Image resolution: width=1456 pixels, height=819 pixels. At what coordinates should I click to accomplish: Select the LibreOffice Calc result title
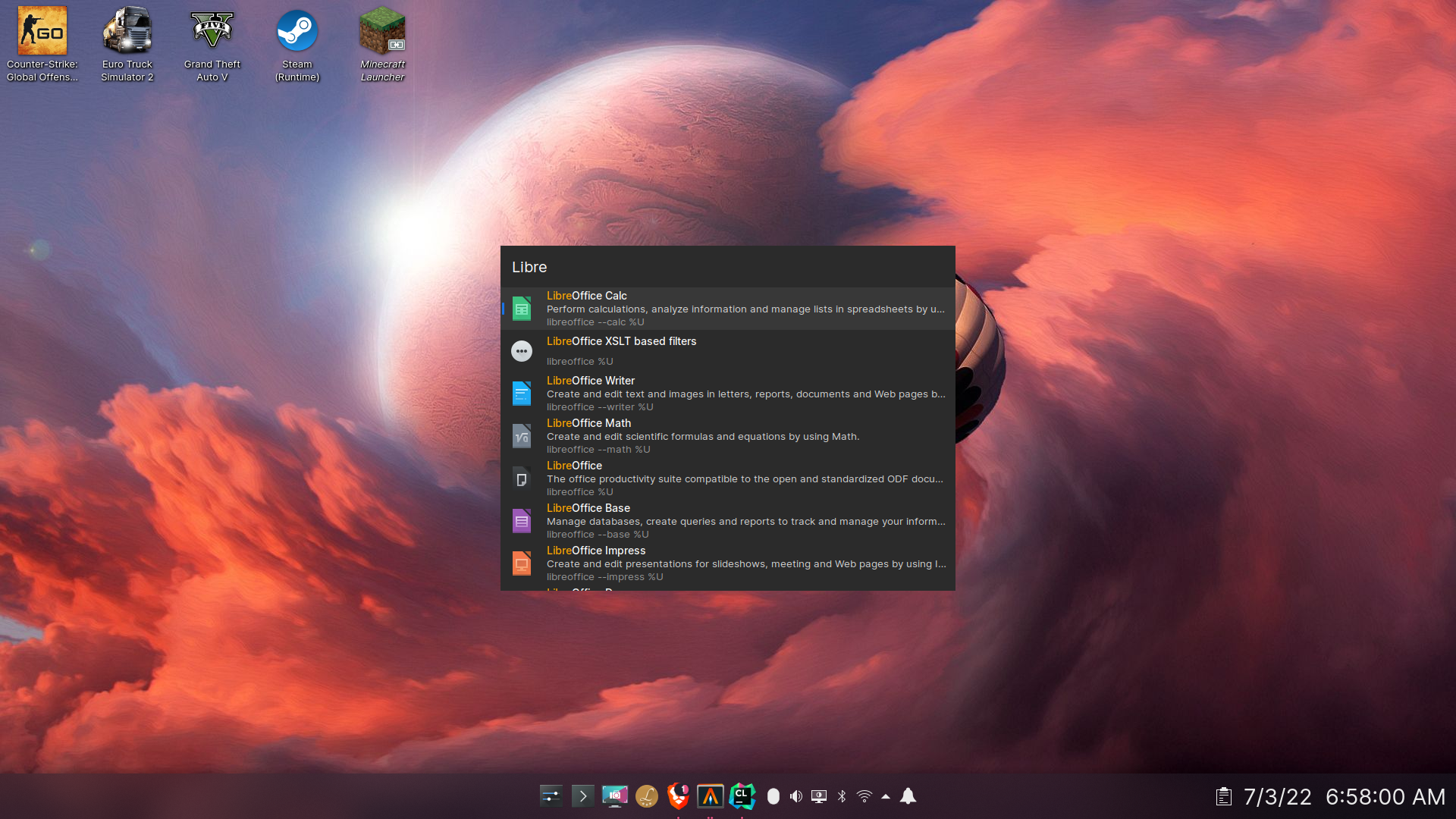click(587, 296)
